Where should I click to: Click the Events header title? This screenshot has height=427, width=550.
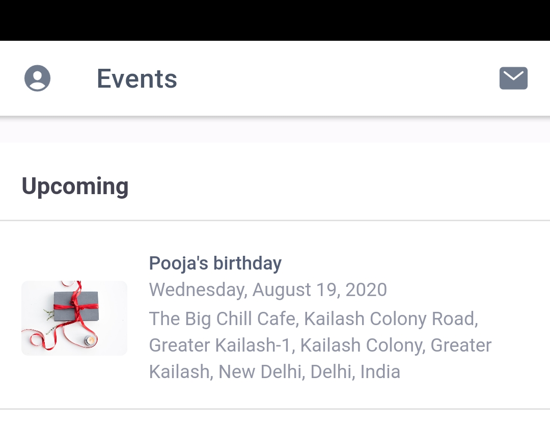[137, 79]
